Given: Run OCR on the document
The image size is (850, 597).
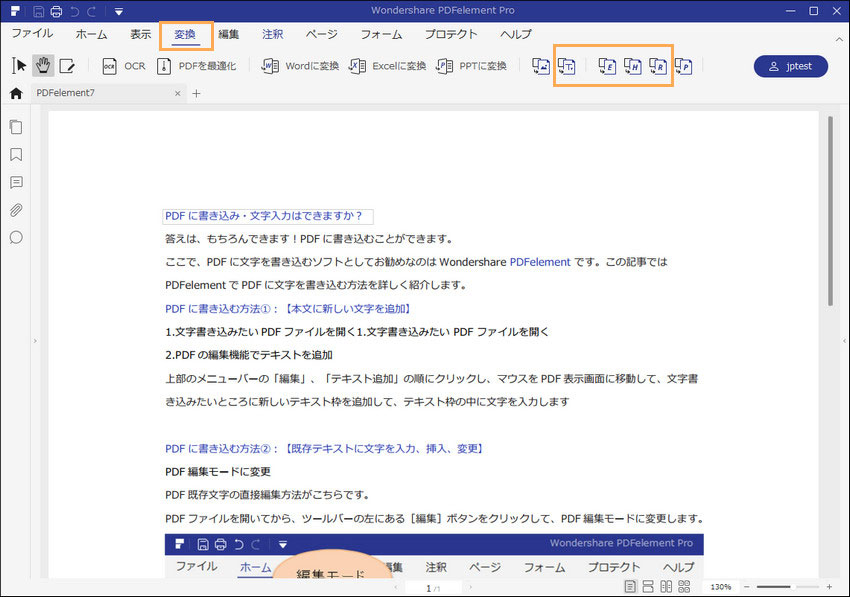Looking at the screenshot, I should point(124,66).
